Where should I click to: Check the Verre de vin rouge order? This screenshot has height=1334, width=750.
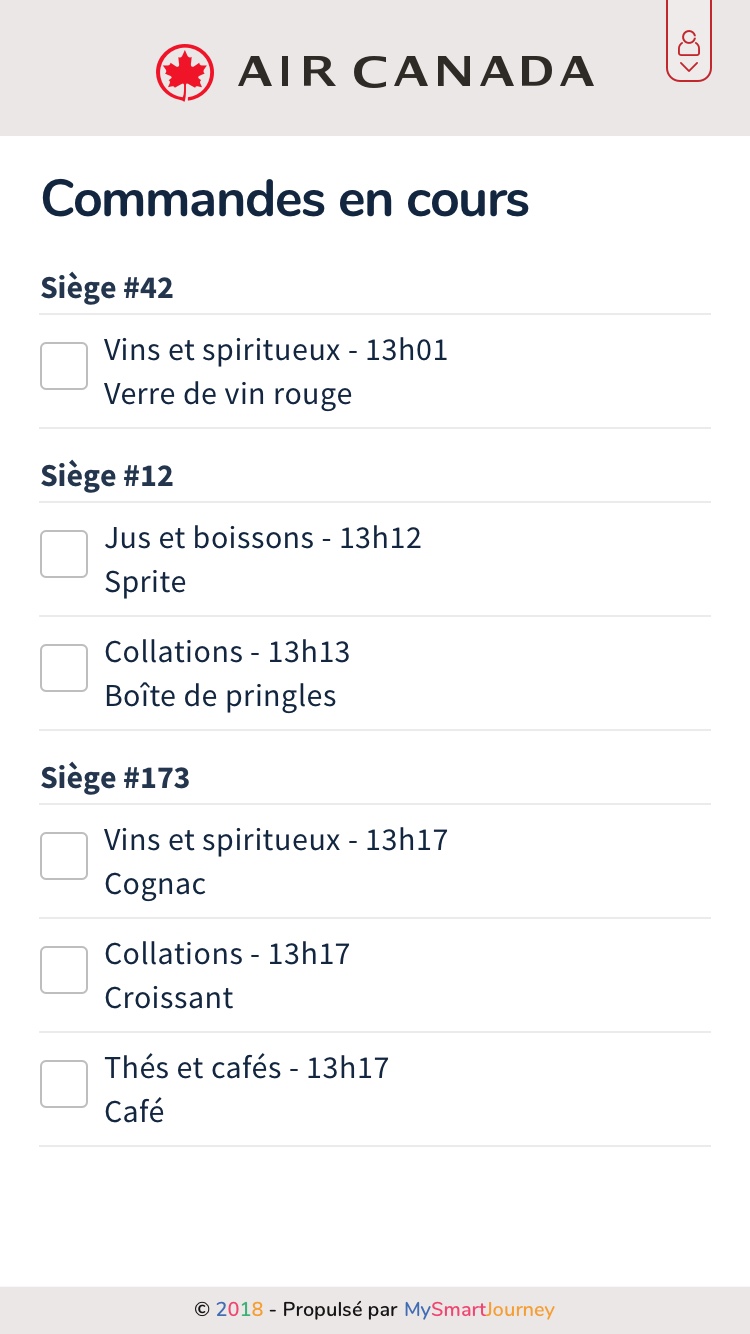[x=64, y=366]
